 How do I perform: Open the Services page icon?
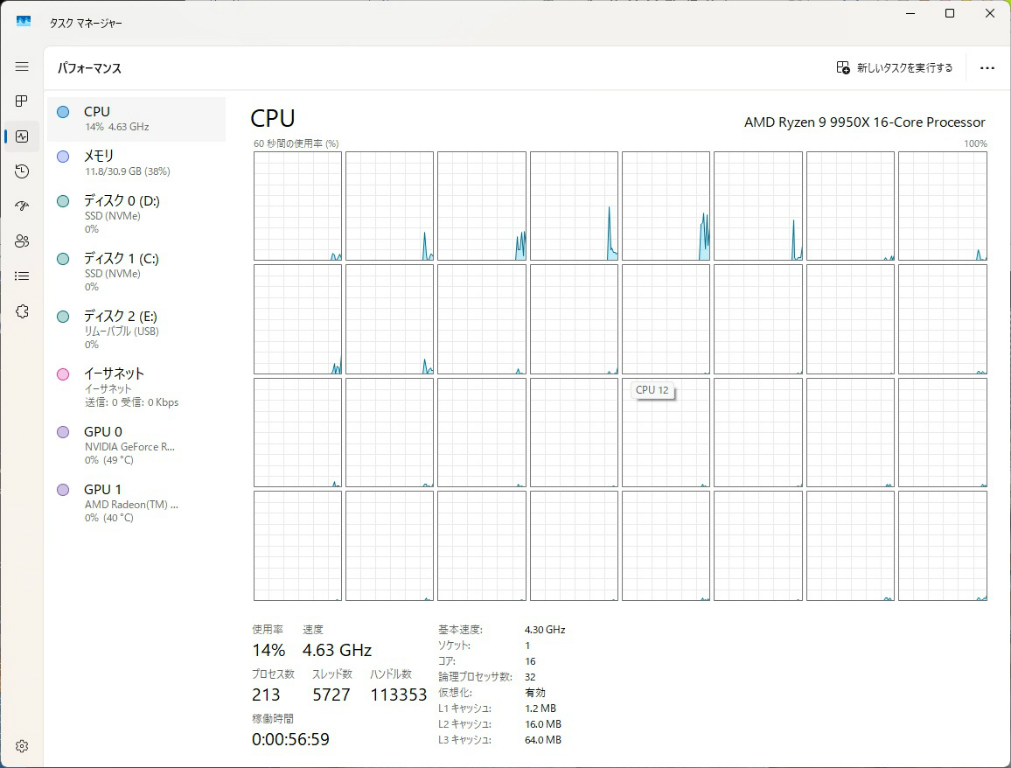[x=21, y=311]
